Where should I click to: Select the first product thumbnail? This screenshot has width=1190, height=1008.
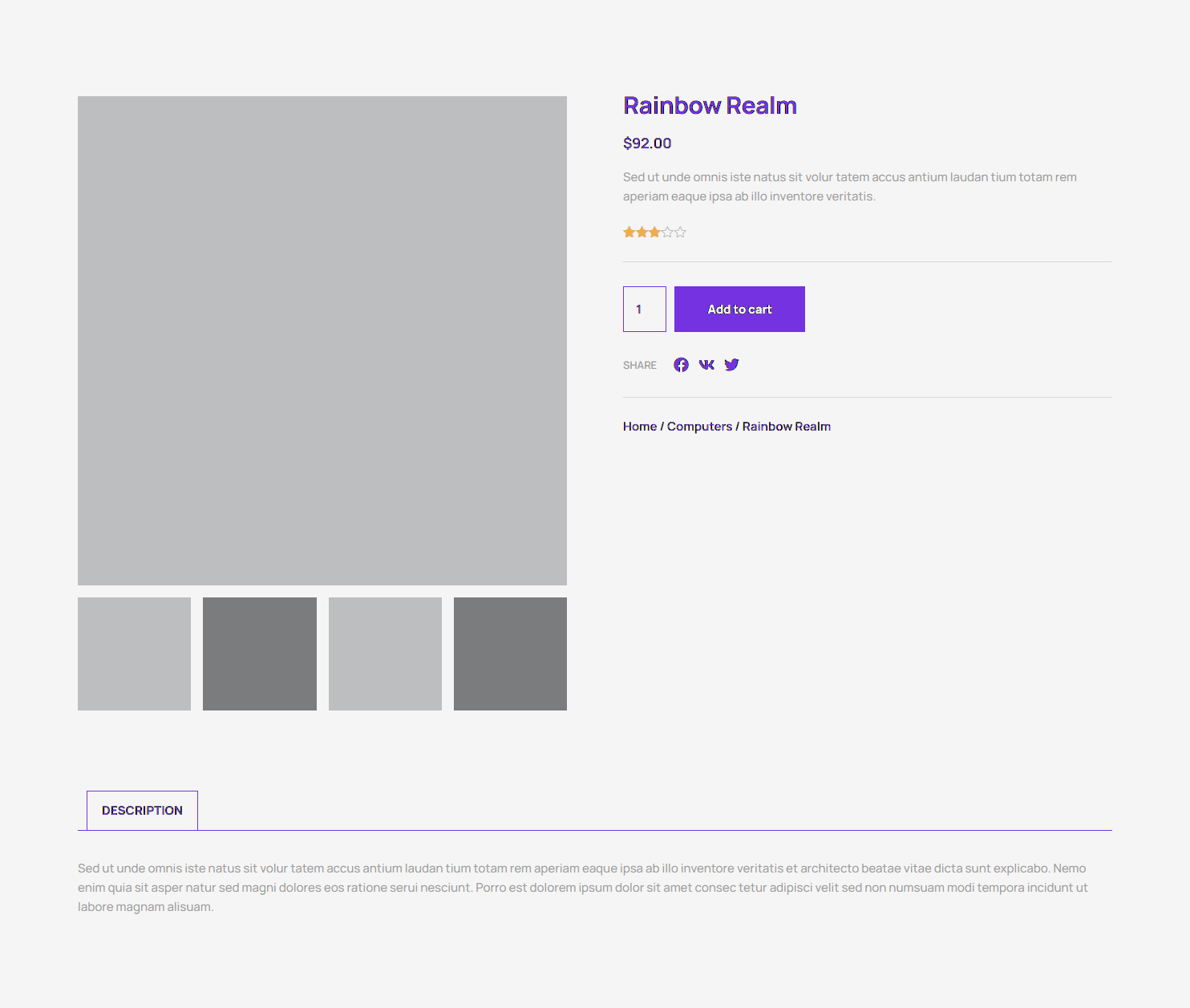coord(134,654)
